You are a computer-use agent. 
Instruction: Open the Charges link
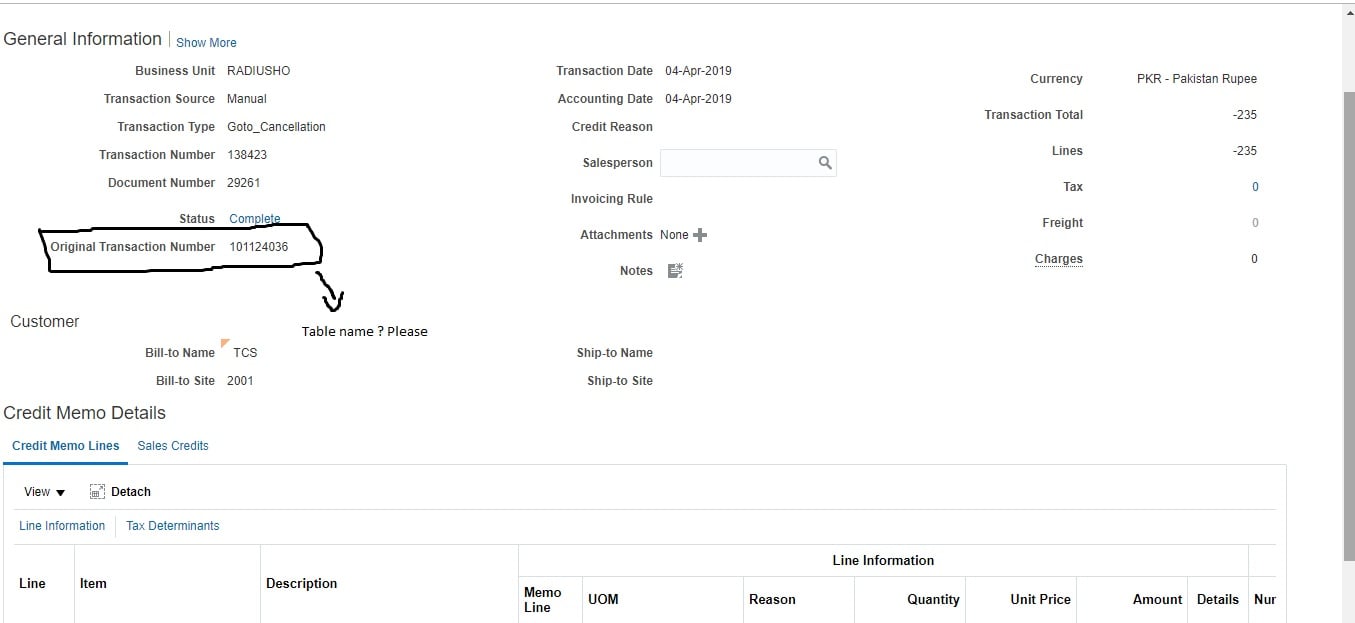1058,258
